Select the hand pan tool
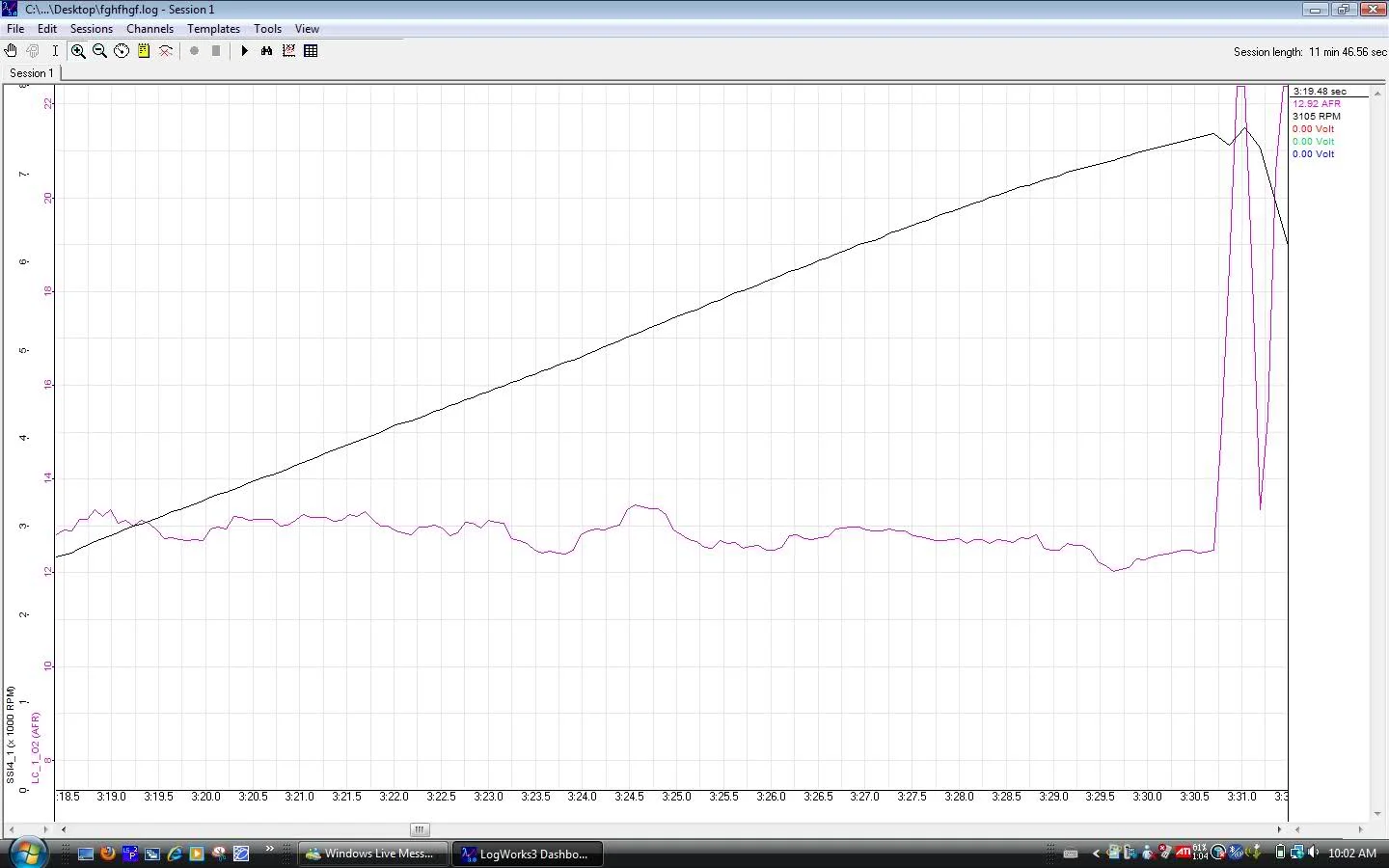The width and height of the screenshot is (1389, 868). 11,51
